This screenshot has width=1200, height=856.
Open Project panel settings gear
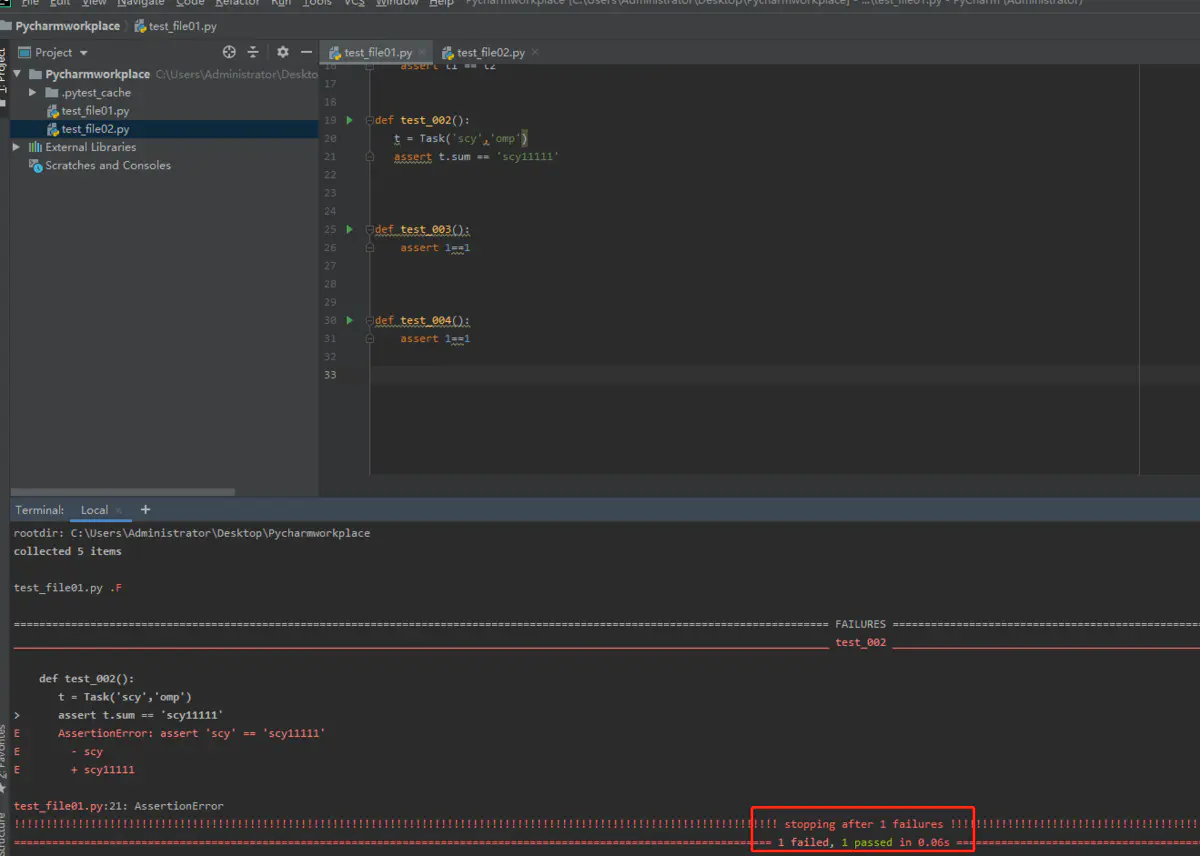(283, 52)
